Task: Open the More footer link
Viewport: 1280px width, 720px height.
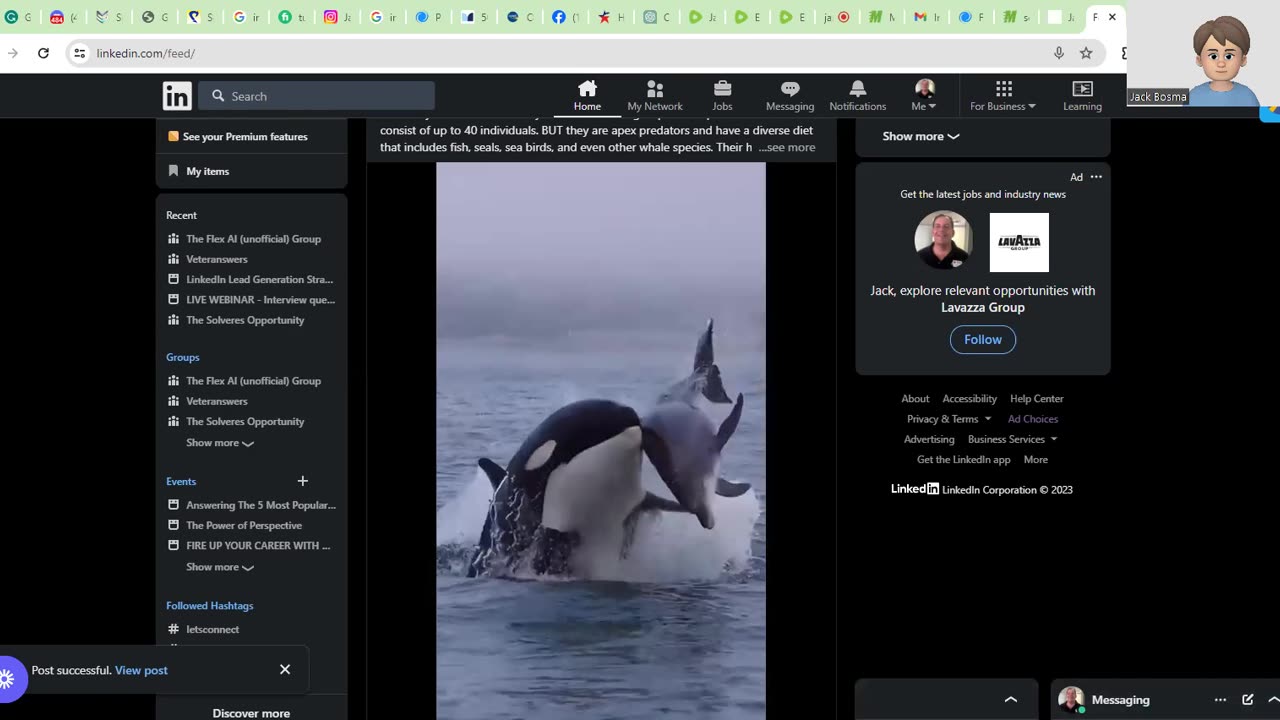Action: point(1036,459)
